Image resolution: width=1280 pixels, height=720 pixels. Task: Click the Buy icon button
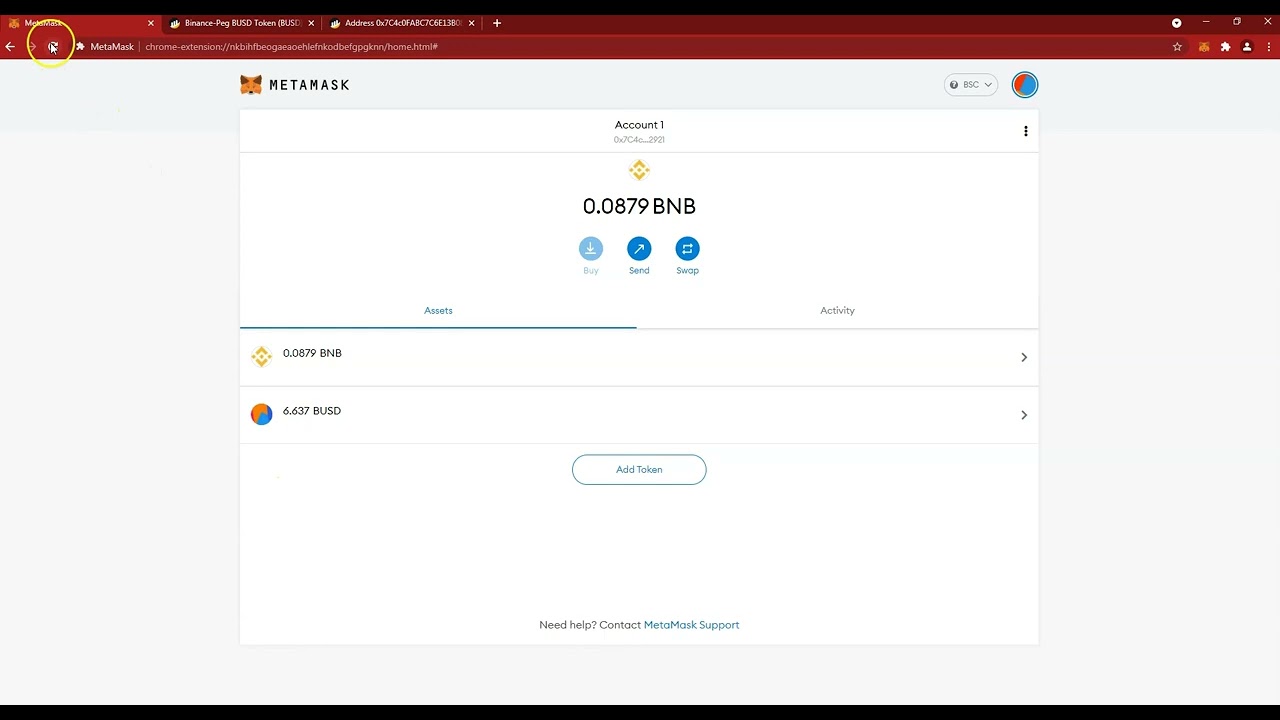590,248
